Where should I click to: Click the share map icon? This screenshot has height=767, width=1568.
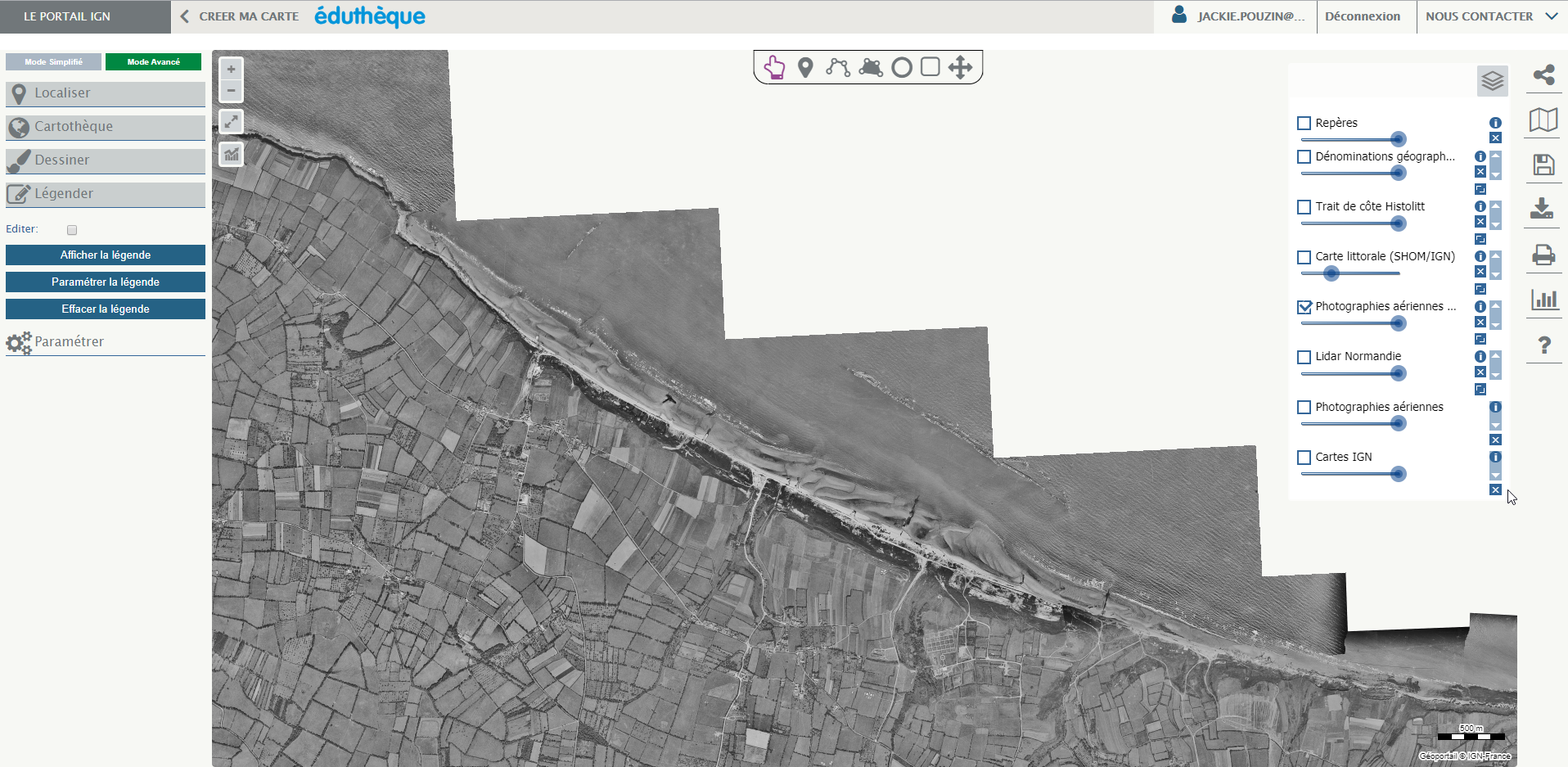point(1543,75)
